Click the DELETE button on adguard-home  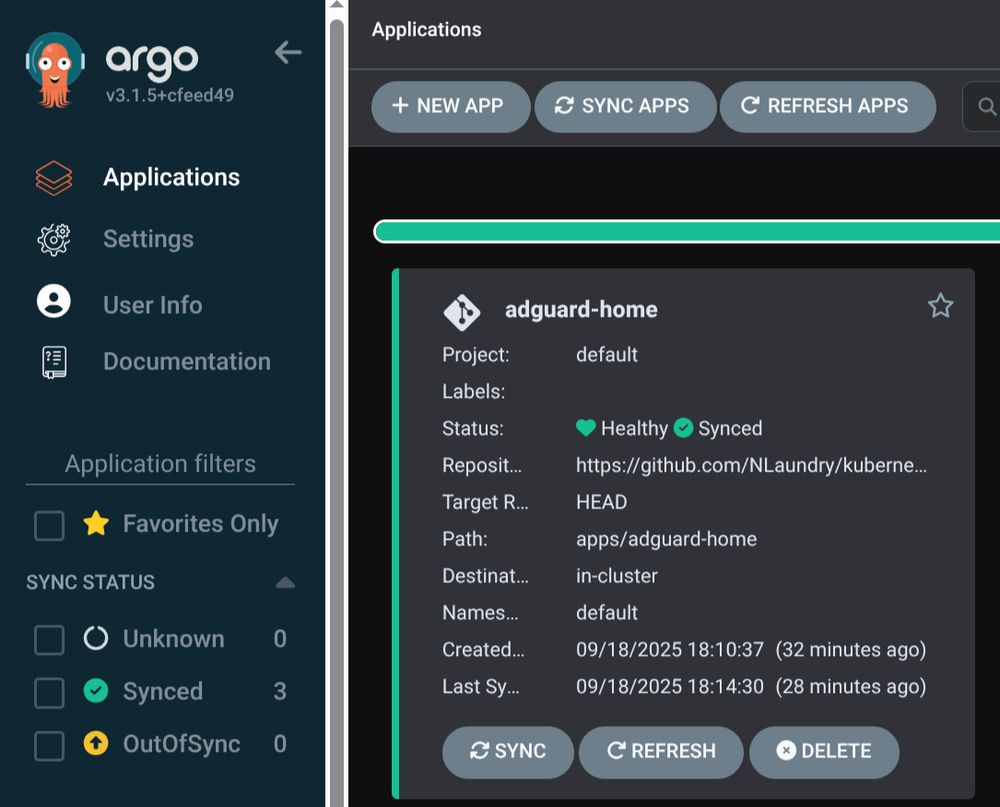(824, 751)
